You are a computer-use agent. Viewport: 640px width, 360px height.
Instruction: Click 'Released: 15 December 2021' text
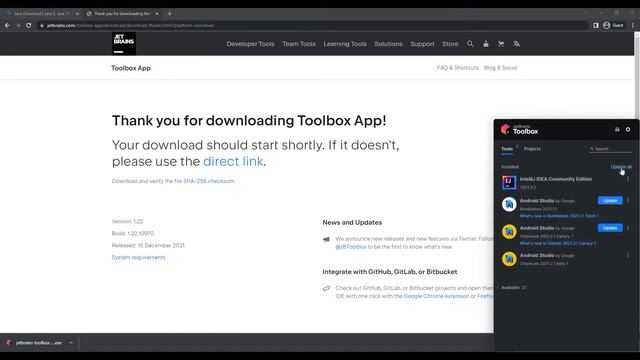point(148,245)
